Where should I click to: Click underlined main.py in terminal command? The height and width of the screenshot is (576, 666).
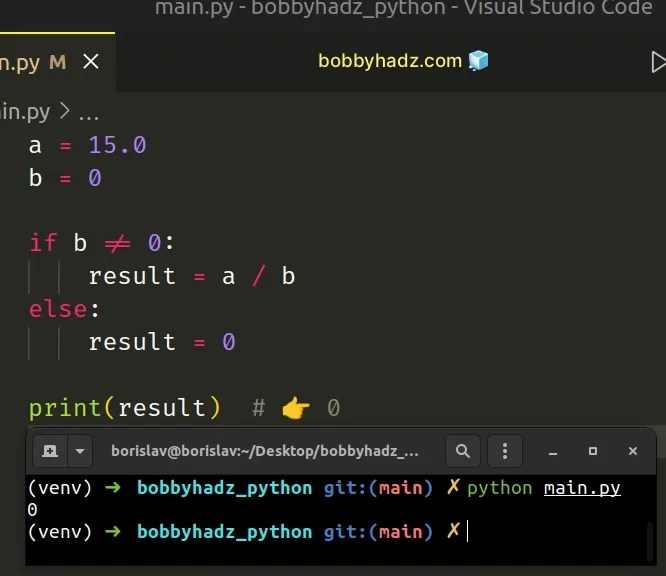pyautogui.click(x=582, y=488)
